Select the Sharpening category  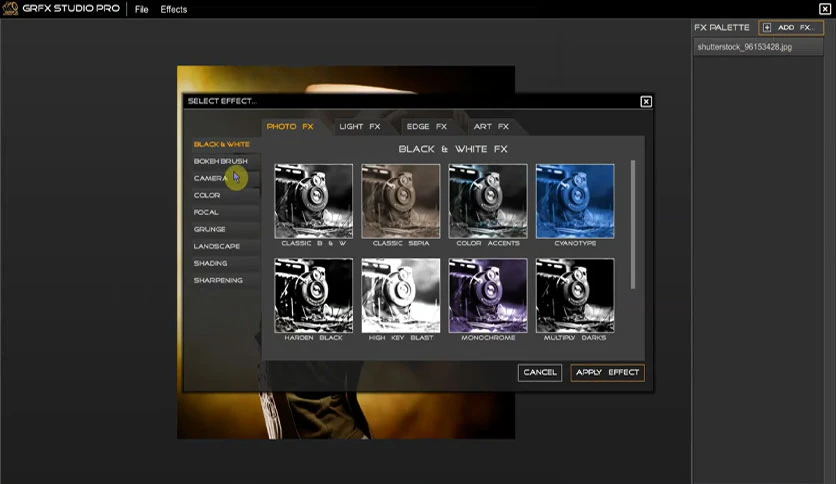(x=218, y=280)
